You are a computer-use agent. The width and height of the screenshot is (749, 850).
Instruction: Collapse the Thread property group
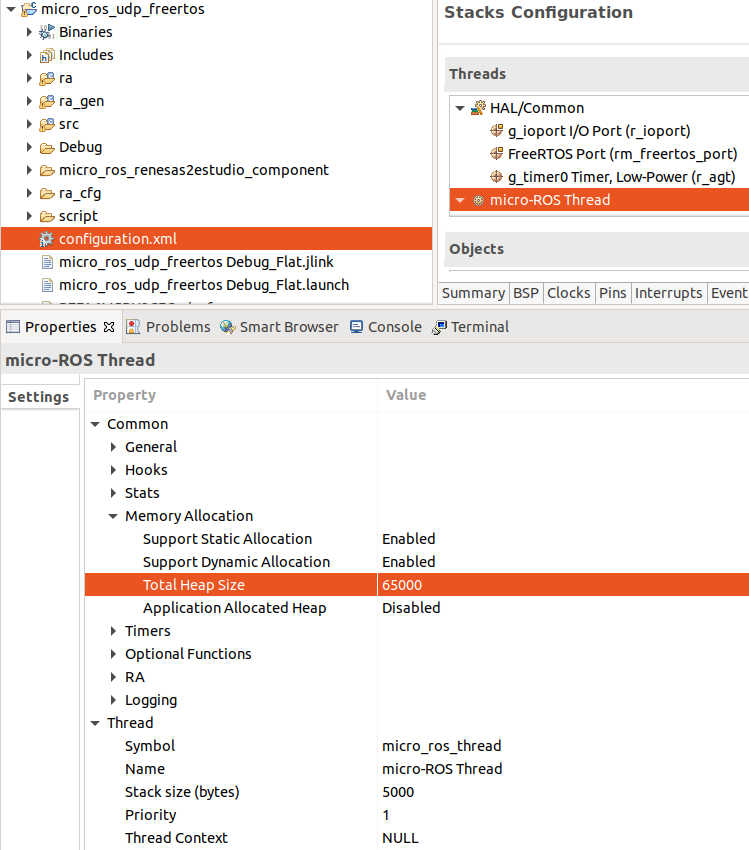tap(95, 723)
